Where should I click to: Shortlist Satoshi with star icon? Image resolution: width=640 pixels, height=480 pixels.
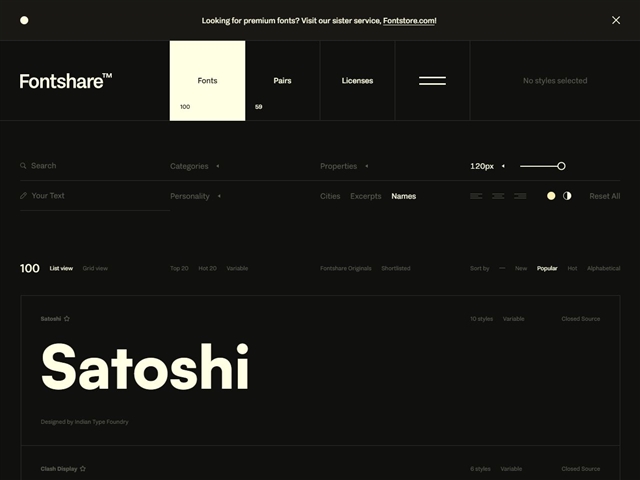coord(67,319)
